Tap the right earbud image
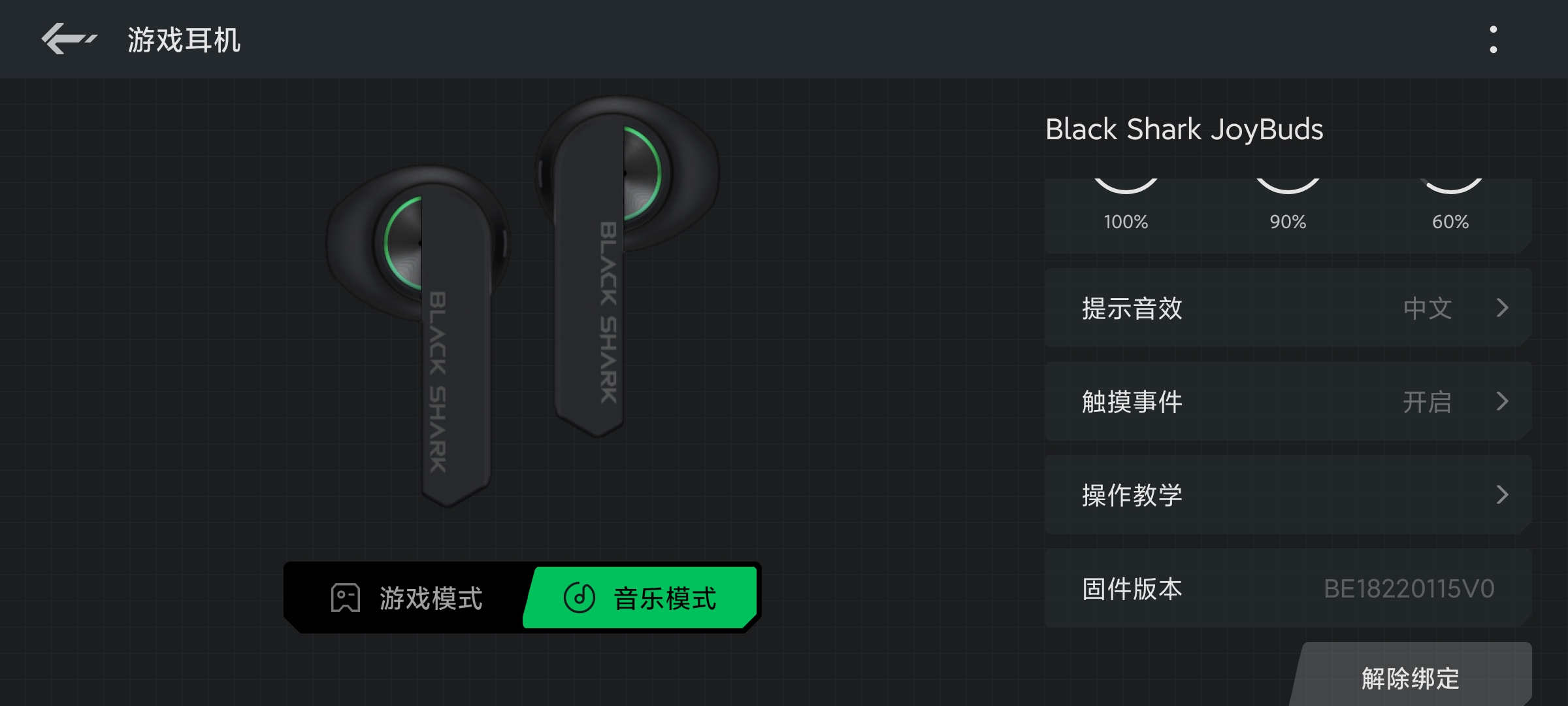Viewport: 1568px width, 706px height. tap(627, 265)
